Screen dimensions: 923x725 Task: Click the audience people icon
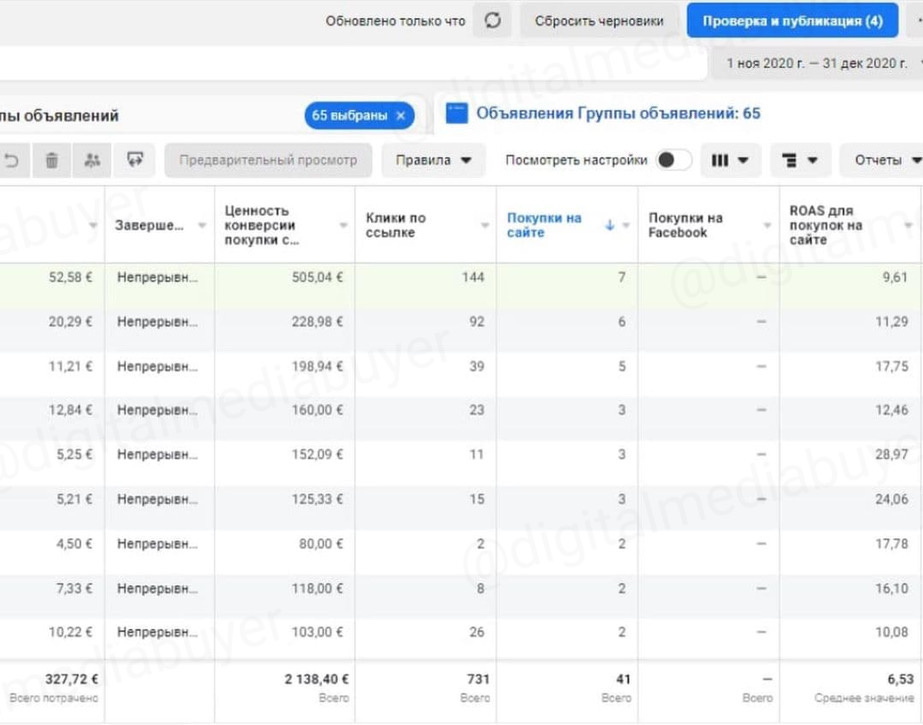[92, 160]
